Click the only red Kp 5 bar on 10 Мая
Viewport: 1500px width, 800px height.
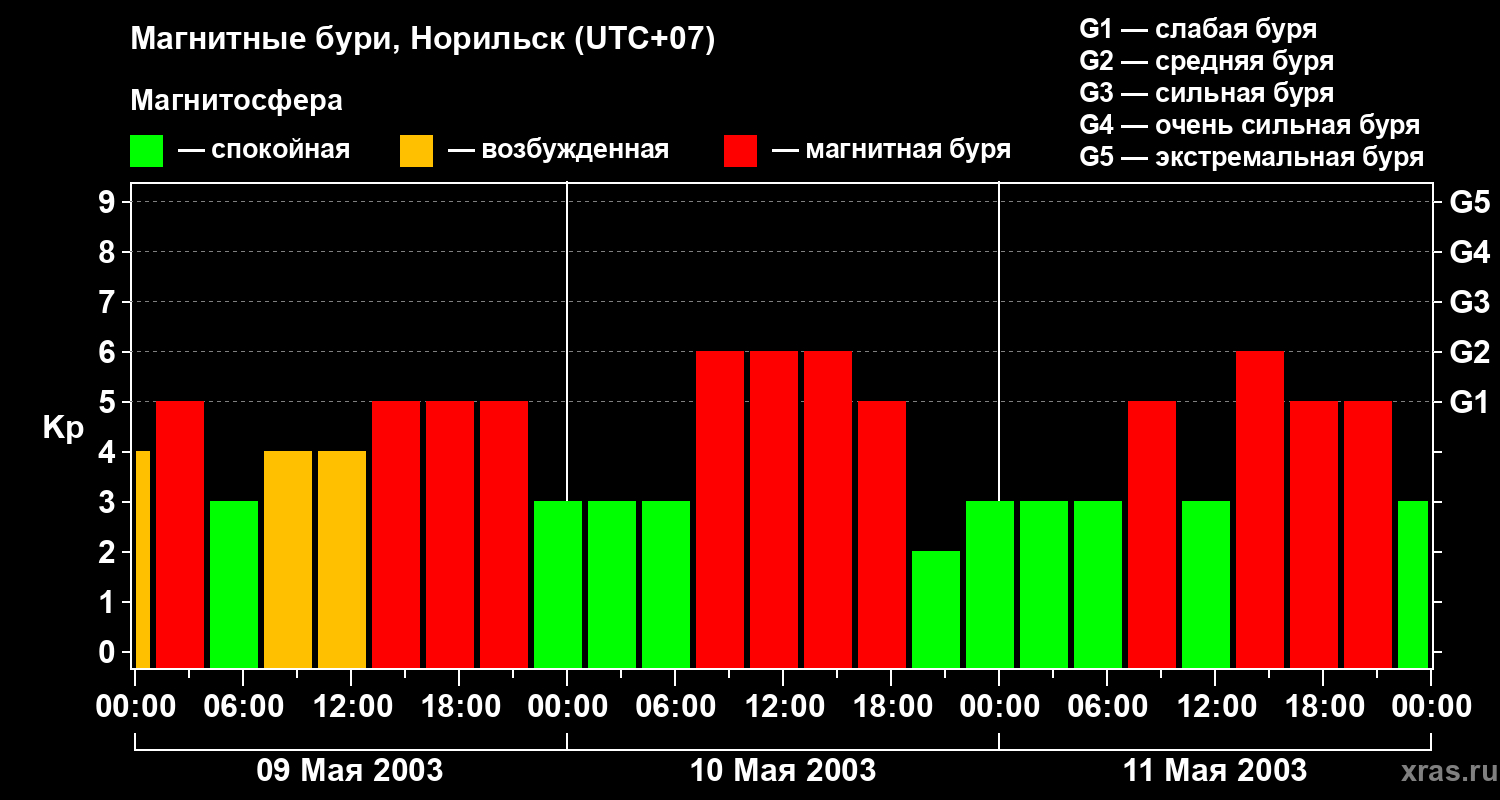tap(882, 535)
